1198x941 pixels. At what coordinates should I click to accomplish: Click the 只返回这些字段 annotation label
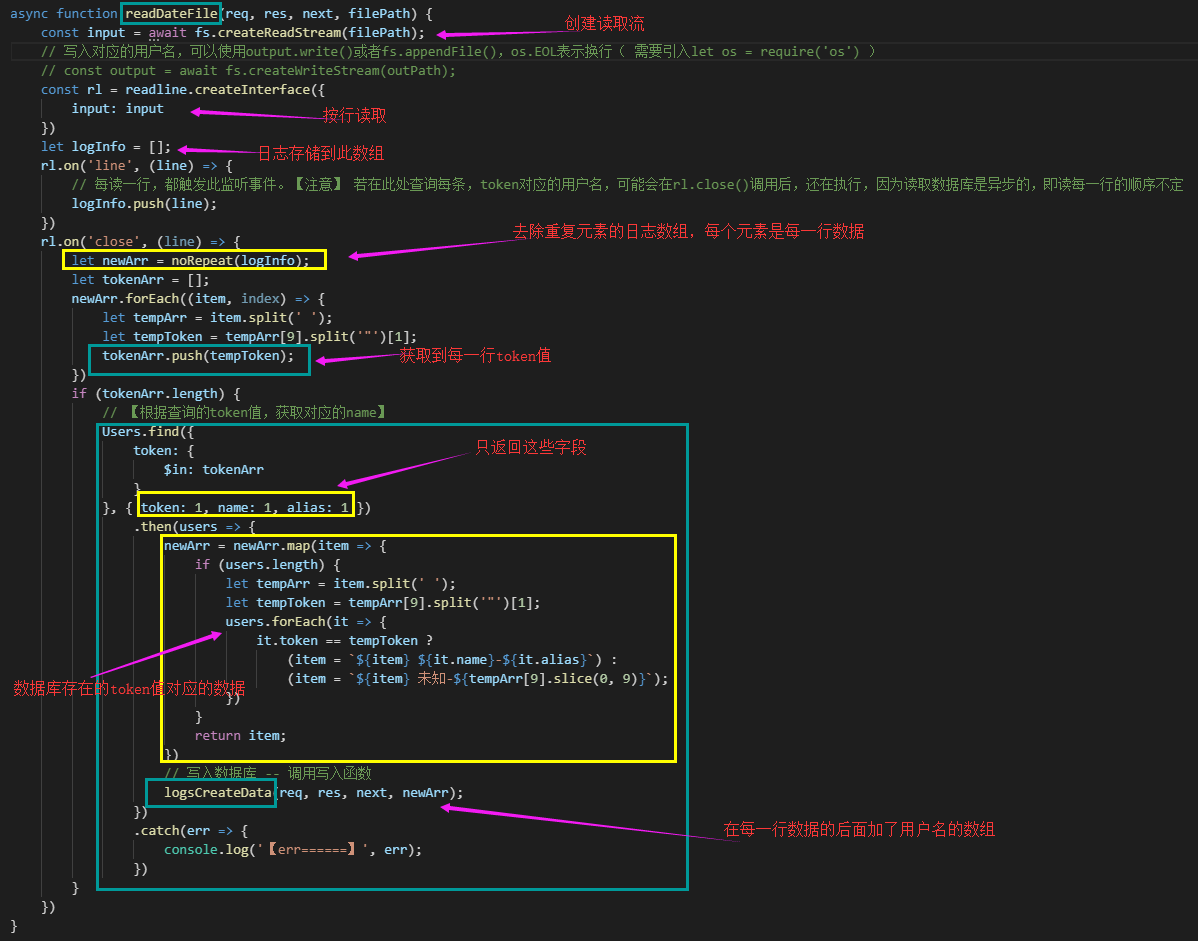click(528, 448)
